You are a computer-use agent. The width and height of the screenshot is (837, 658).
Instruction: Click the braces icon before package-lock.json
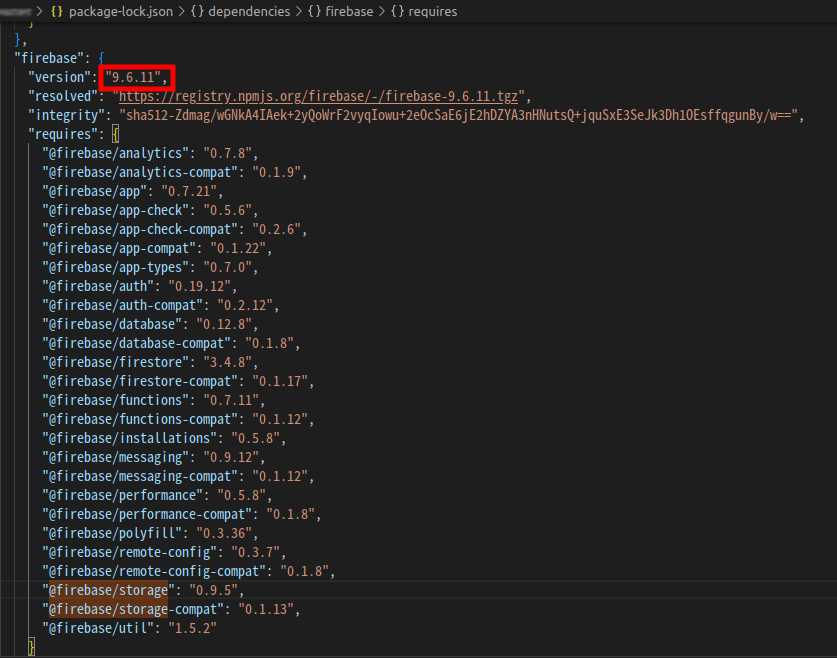(x=57, y=11)
